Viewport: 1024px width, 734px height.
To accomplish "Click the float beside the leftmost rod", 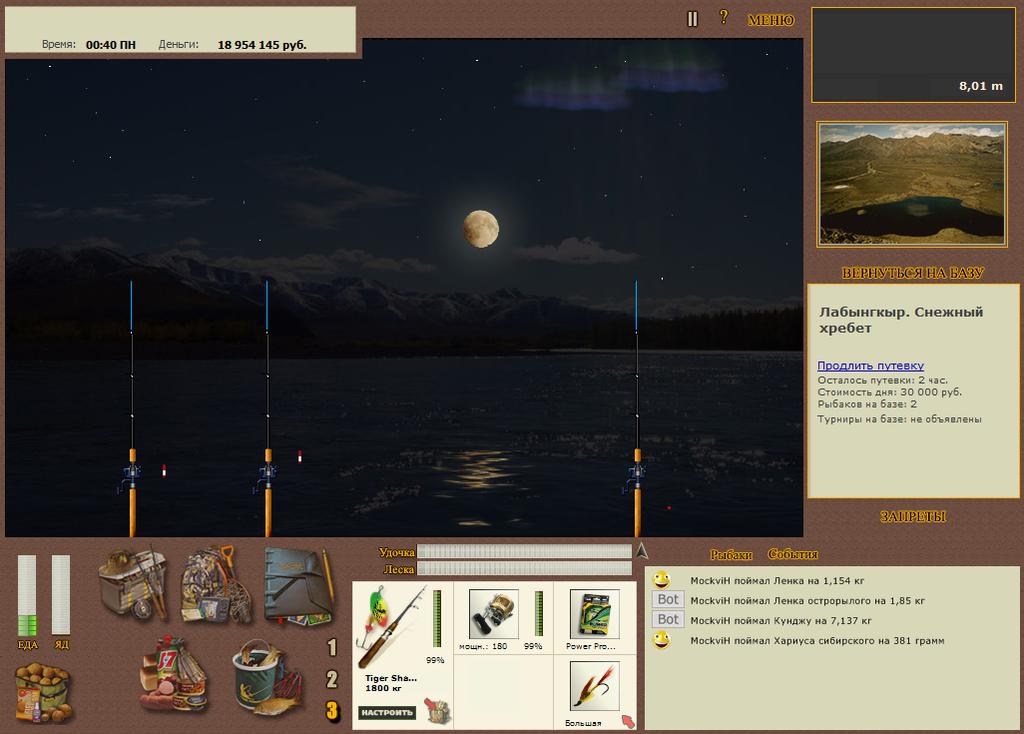I will pyautogui.click(x=164, y=470).
